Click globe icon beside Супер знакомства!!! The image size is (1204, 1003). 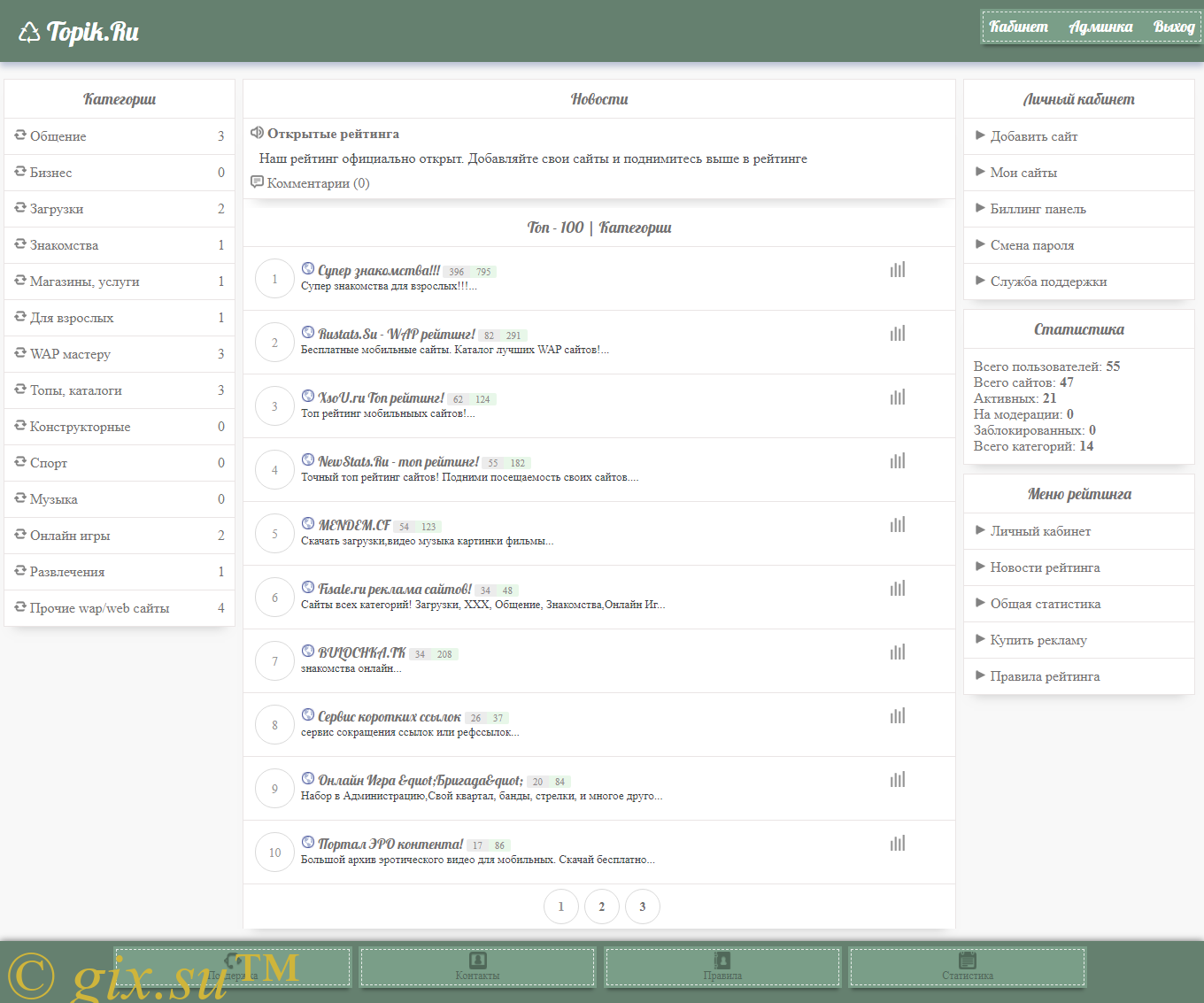click(x=308, y=268)
